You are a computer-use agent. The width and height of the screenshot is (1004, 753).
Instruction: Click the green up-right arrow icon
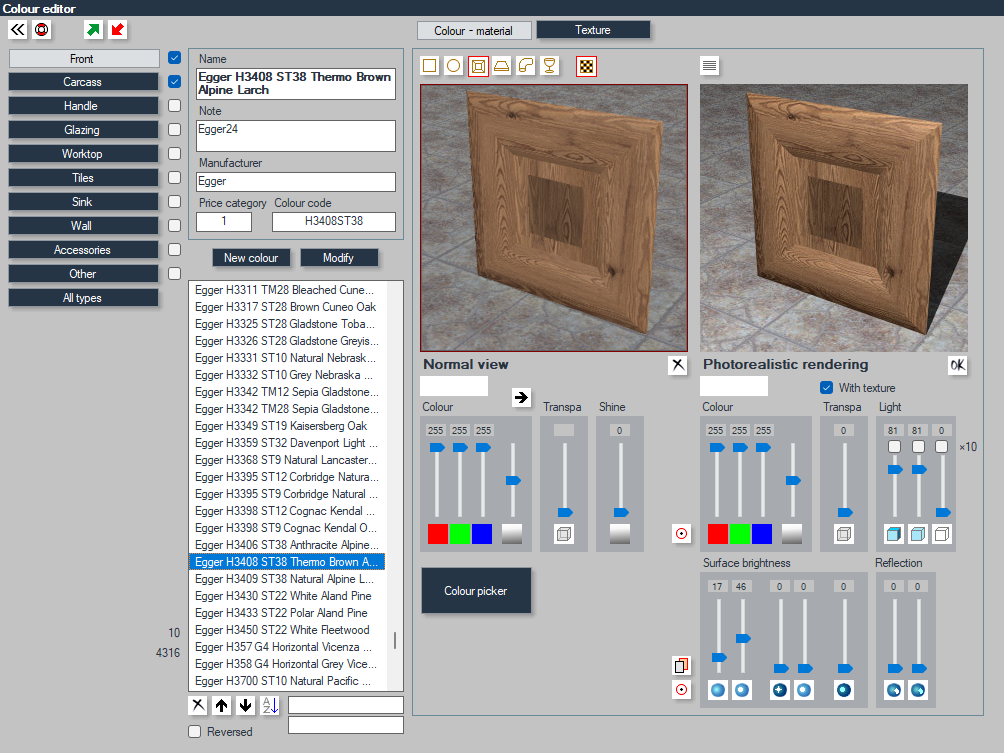pos(93,29)
